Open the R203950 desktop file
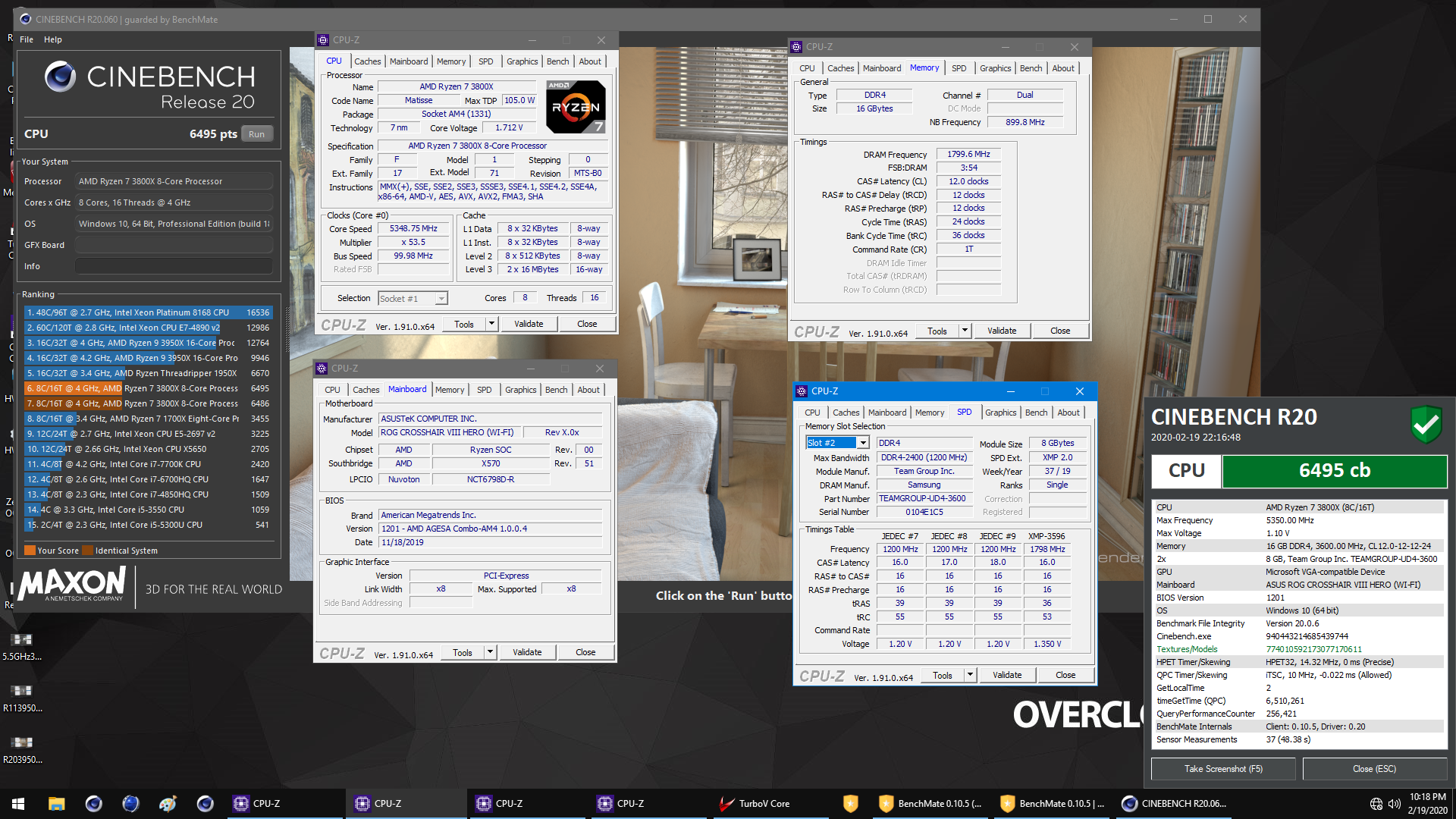 (21, 749)
